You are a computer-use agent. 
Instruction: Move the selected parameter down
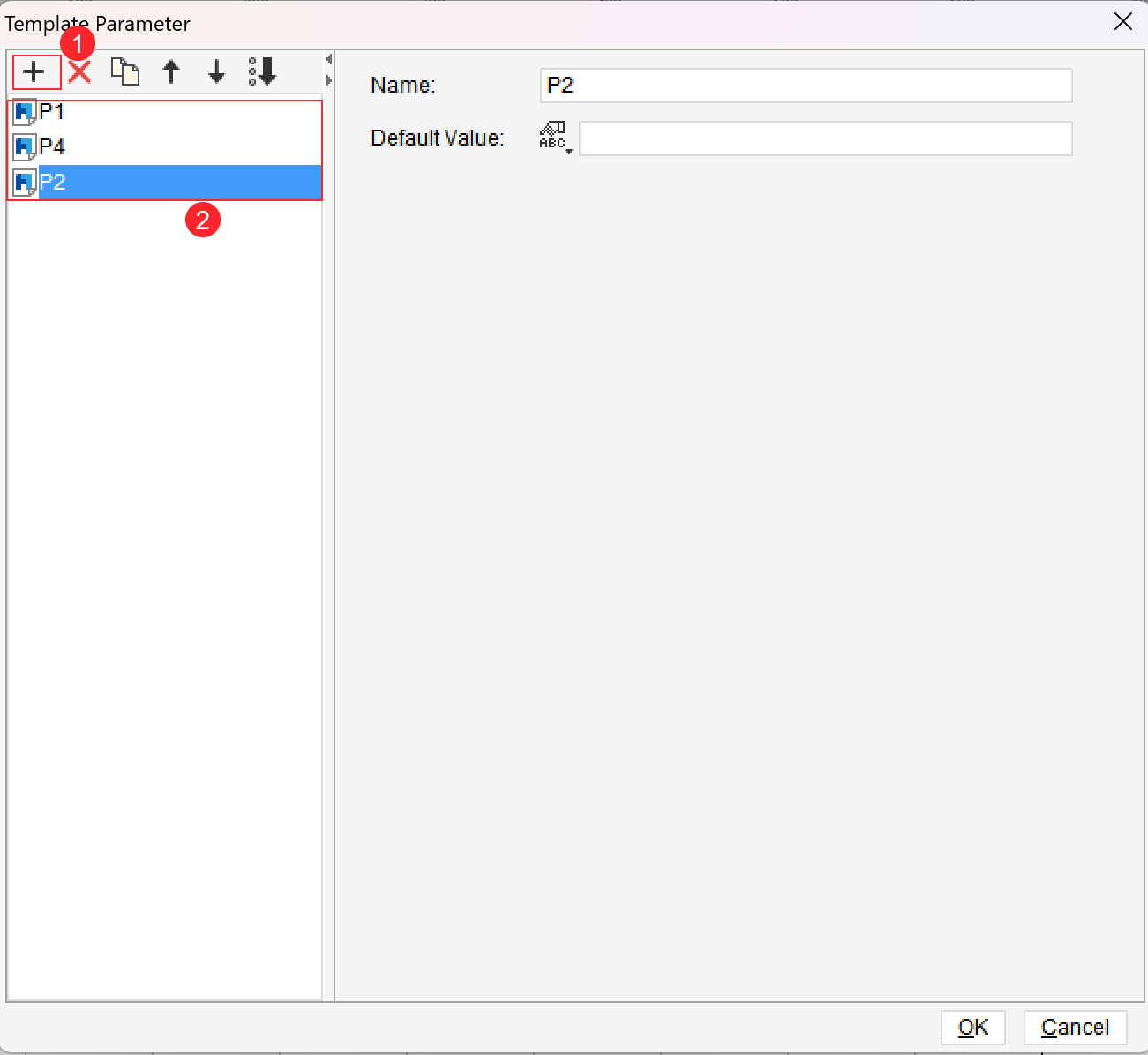click(x=216, y=71)
